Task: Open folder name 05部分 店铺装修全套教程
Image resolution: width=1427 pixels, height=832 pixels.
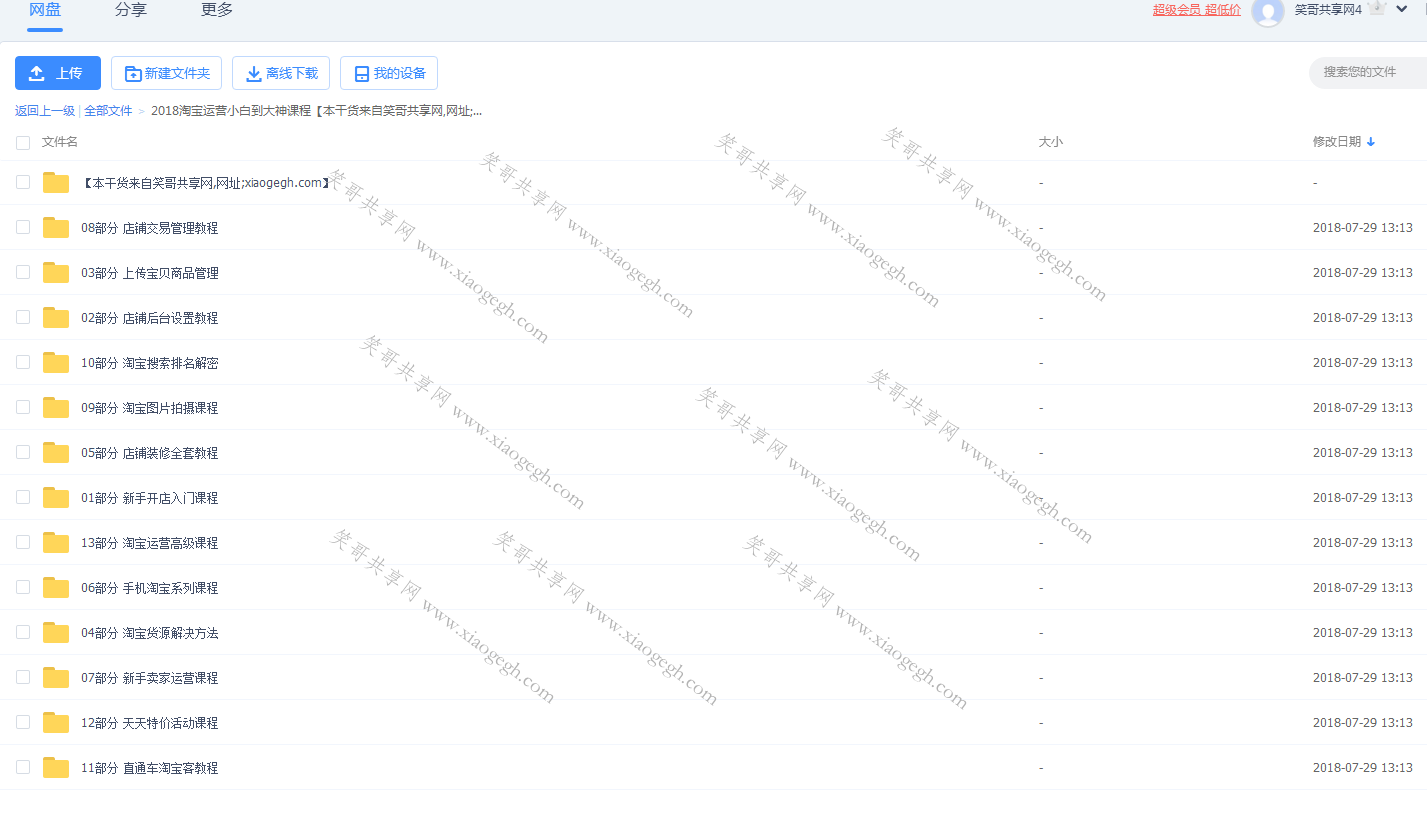Action: [x=150, y=453]
